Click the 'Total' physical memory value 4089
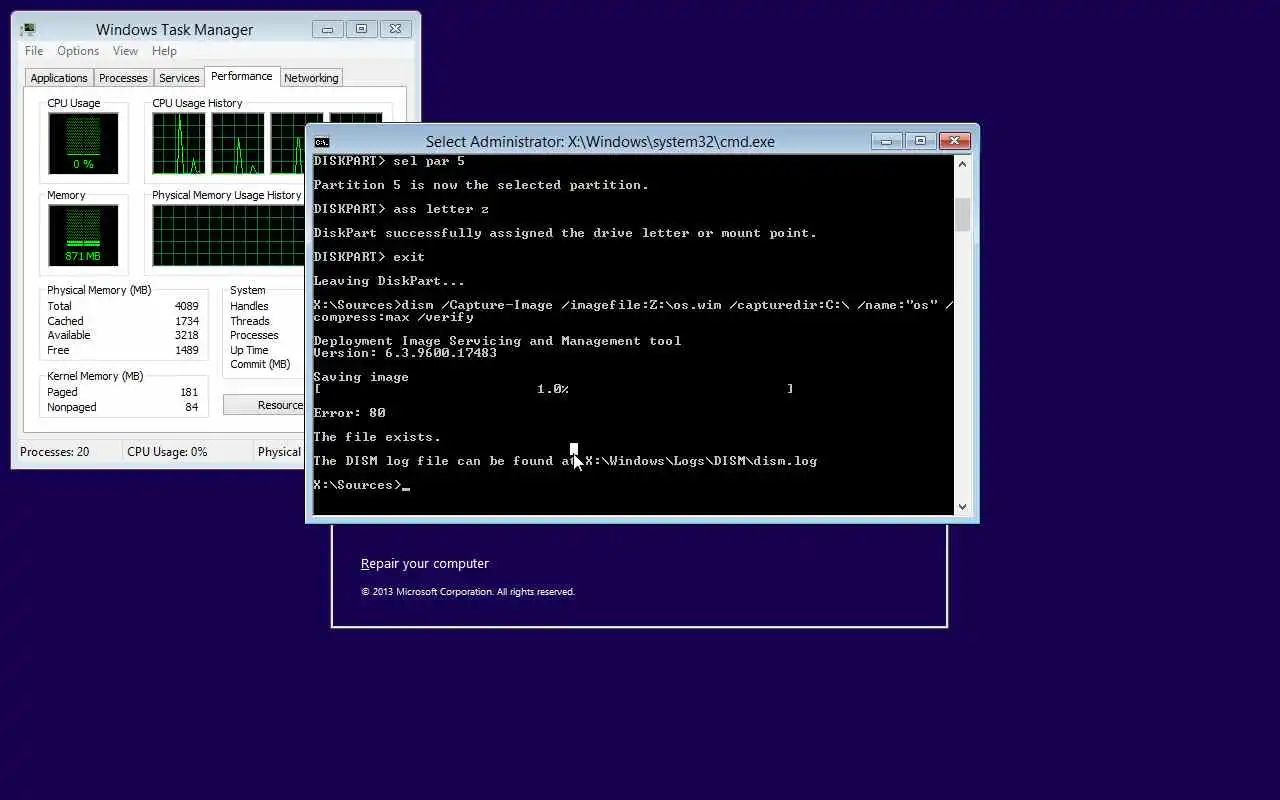The height and width of the screenshot is (800, 1280). point(187,306)
